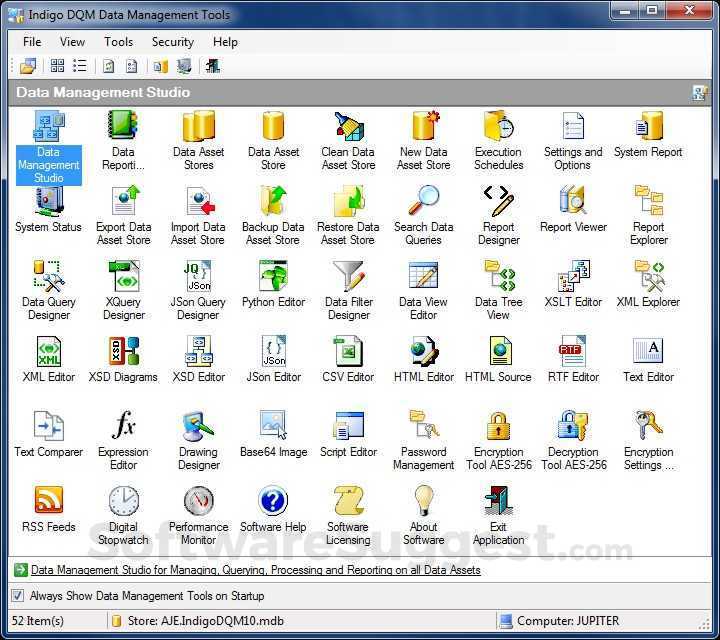
Task: Open XML Explorer
Action: pos(648,284)
